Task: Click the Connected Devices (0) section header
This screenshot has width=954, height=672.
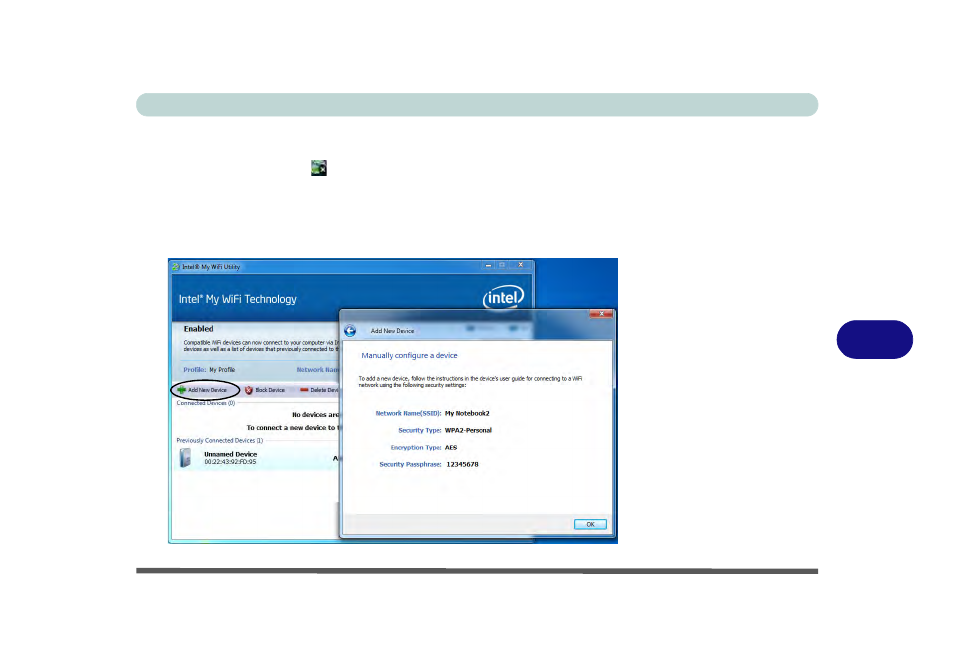Action: (205, 403)
